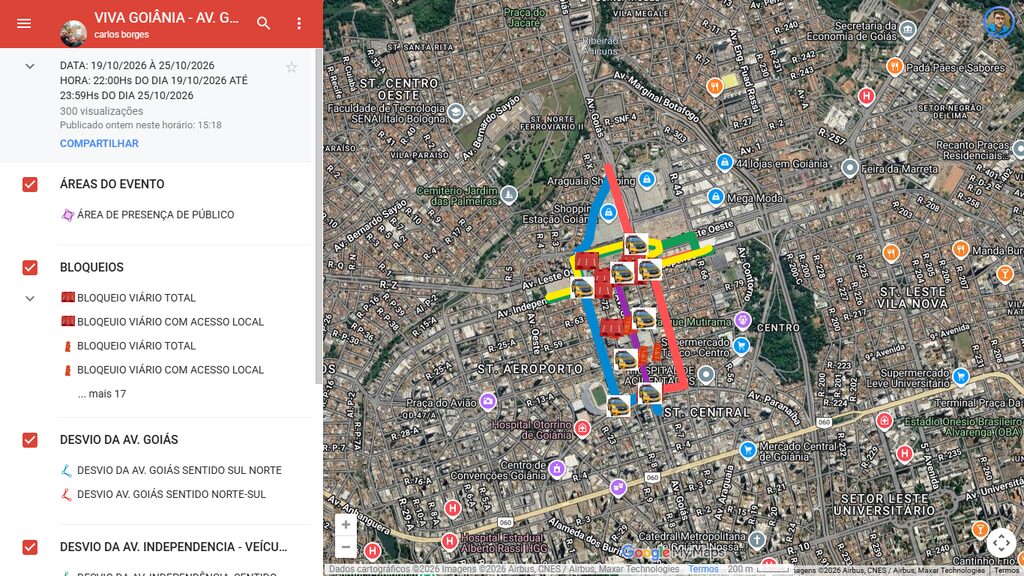Zoom in on the map
Image resolution: width=1024 pixels, height=576 pixels.
[x=346, y=524]
